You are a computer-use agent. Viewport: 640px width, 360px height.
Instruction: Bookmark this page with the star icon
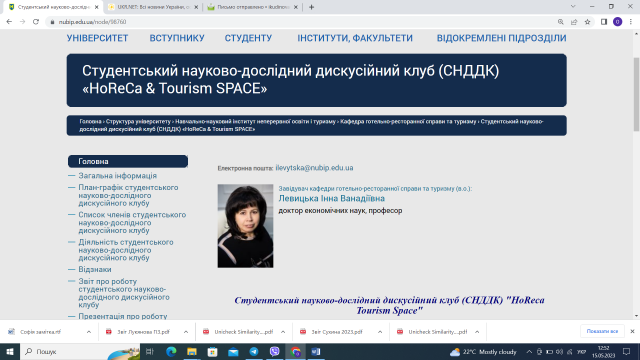[587, 22]
